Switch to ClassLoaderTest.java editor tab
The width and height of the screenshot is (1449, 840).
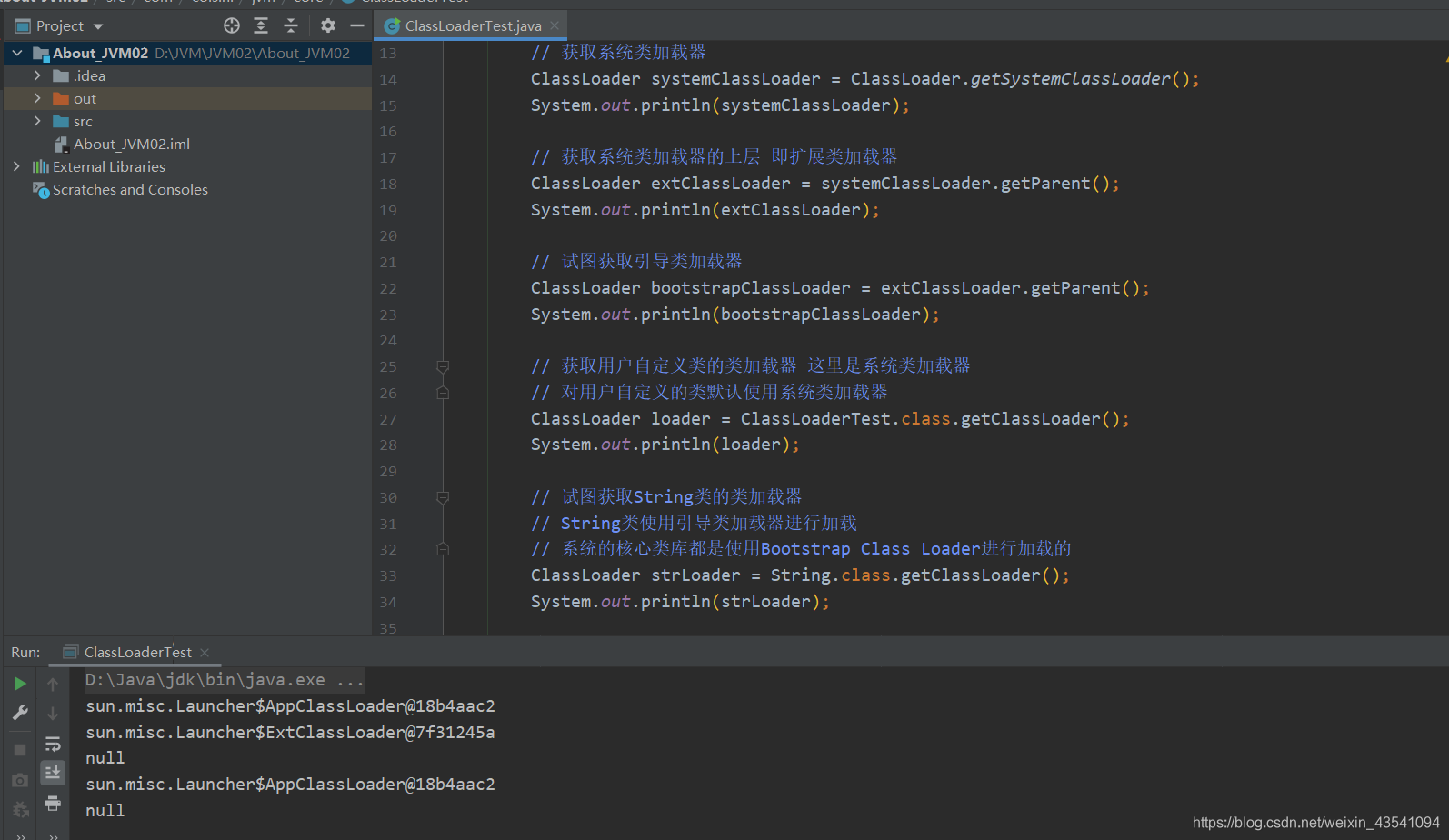473,25
